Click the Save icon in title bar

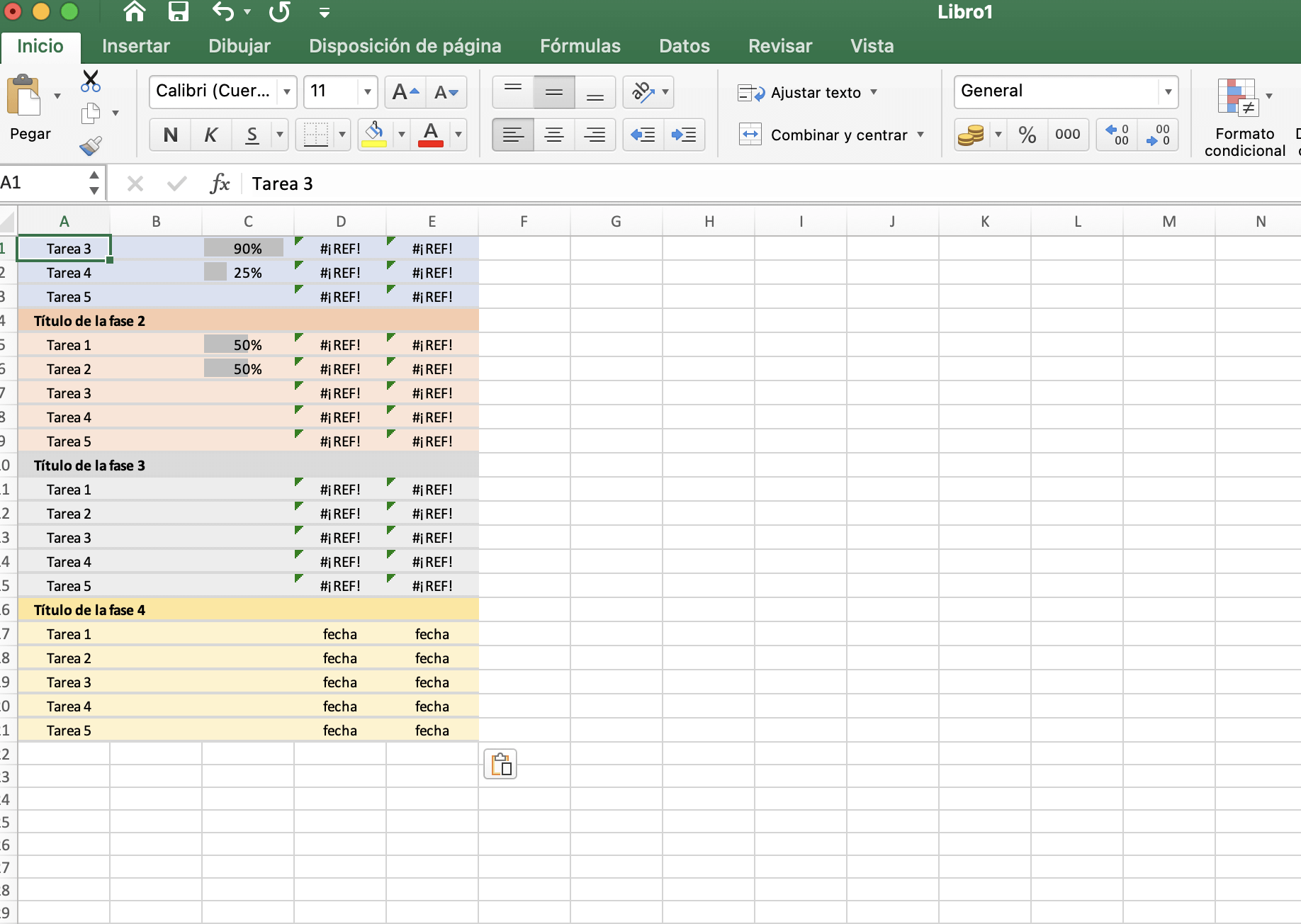coord(178,12)
